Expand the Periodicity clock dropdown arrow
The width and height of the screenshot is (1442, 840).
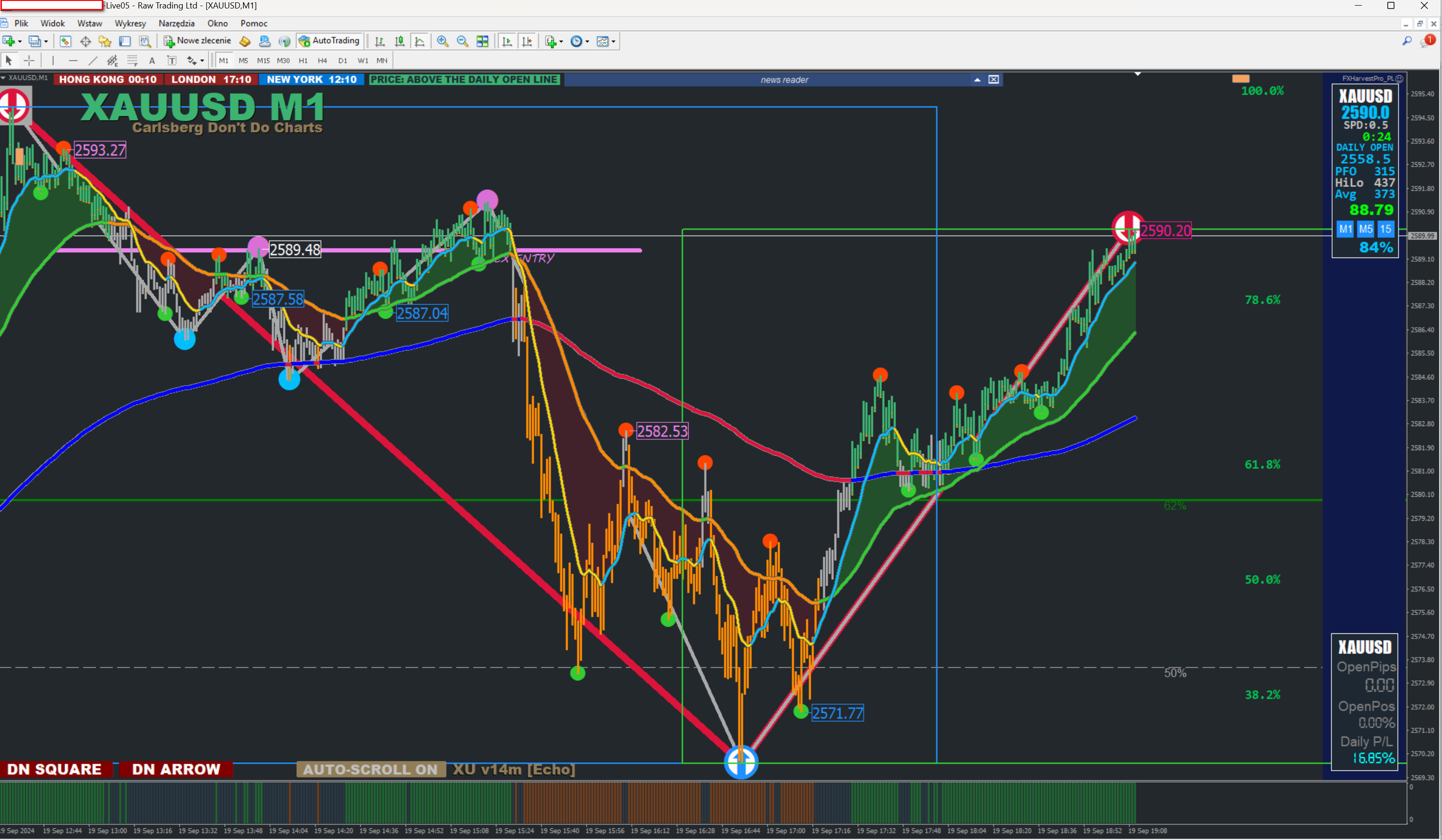[x=587, y=41]
